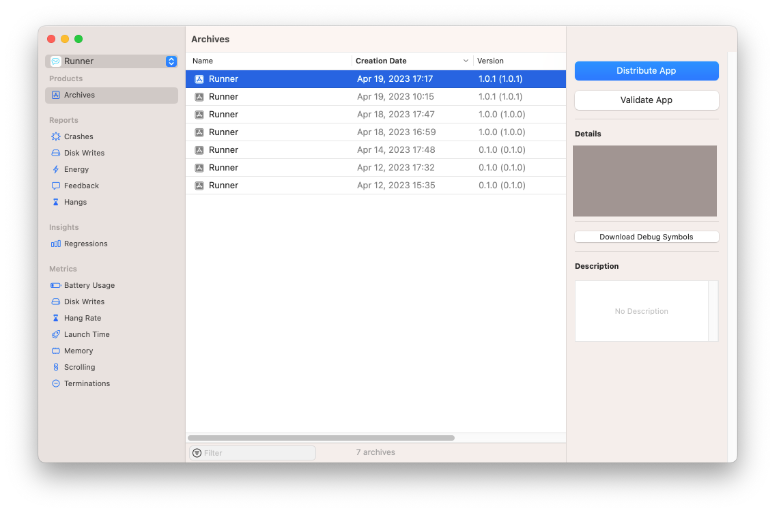775x513 pixels.
Task: Open Feedback report
Action: pyautogui.click(x=81, y=186)
